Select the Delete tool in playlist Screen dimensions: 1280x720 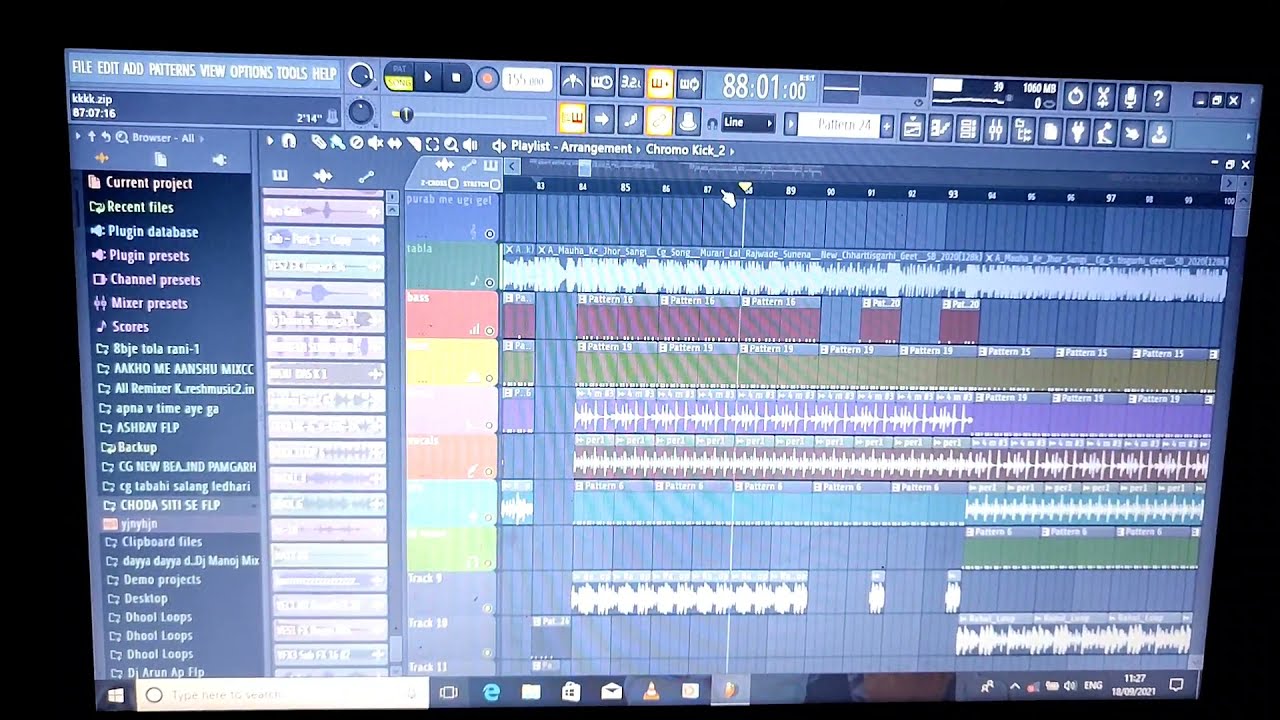click(x=356, y=143)
